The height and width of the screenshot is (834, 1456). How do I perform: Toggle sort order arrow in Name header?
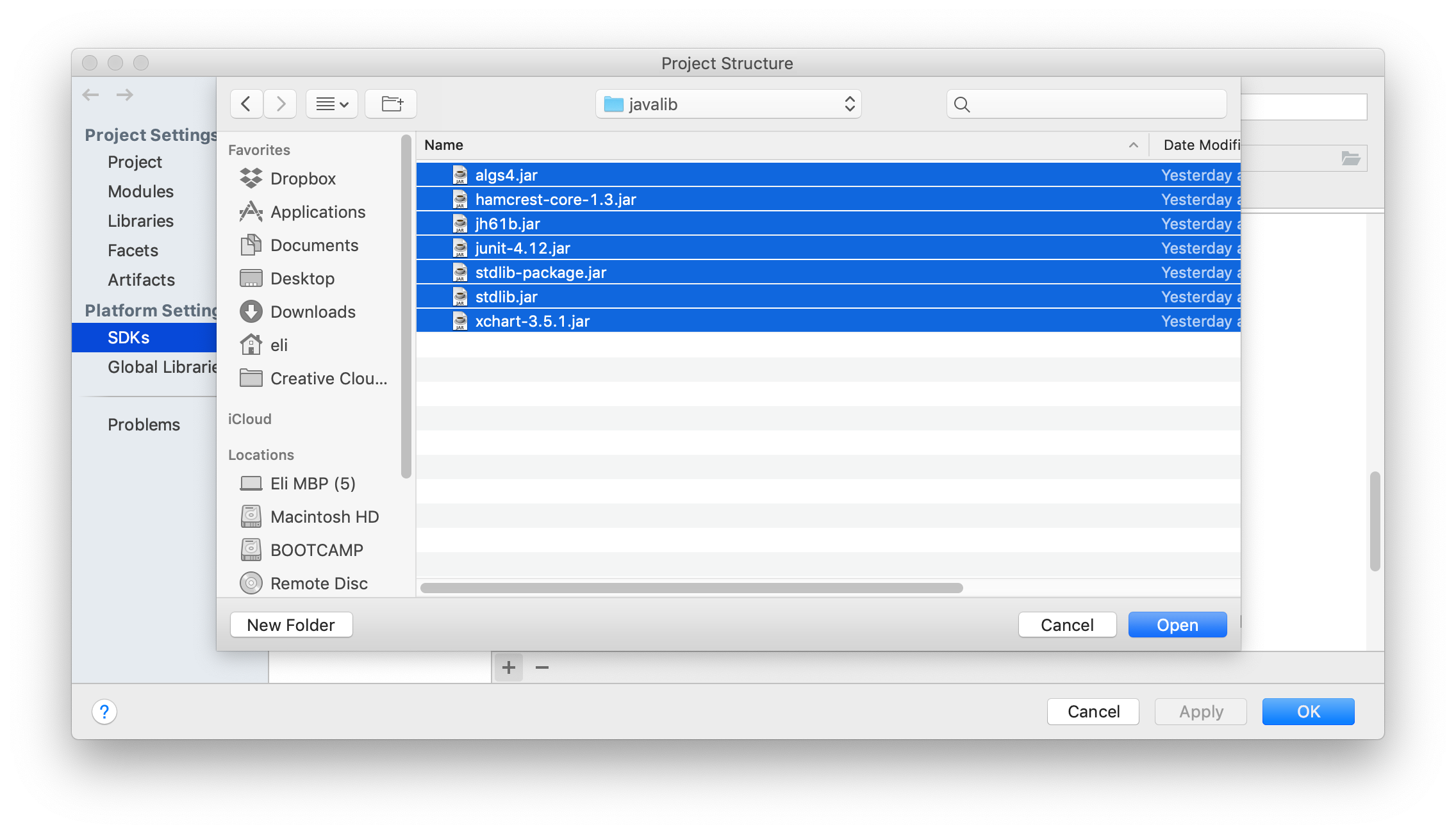point(1134,145)
